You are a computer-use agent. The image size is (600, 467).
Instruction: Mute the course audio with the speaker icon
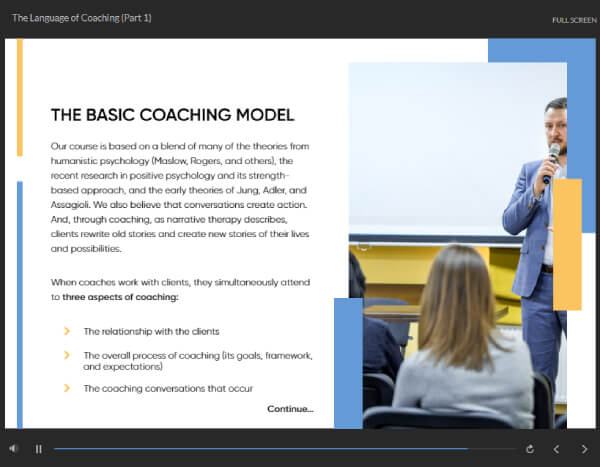click(x=14, y=449)
